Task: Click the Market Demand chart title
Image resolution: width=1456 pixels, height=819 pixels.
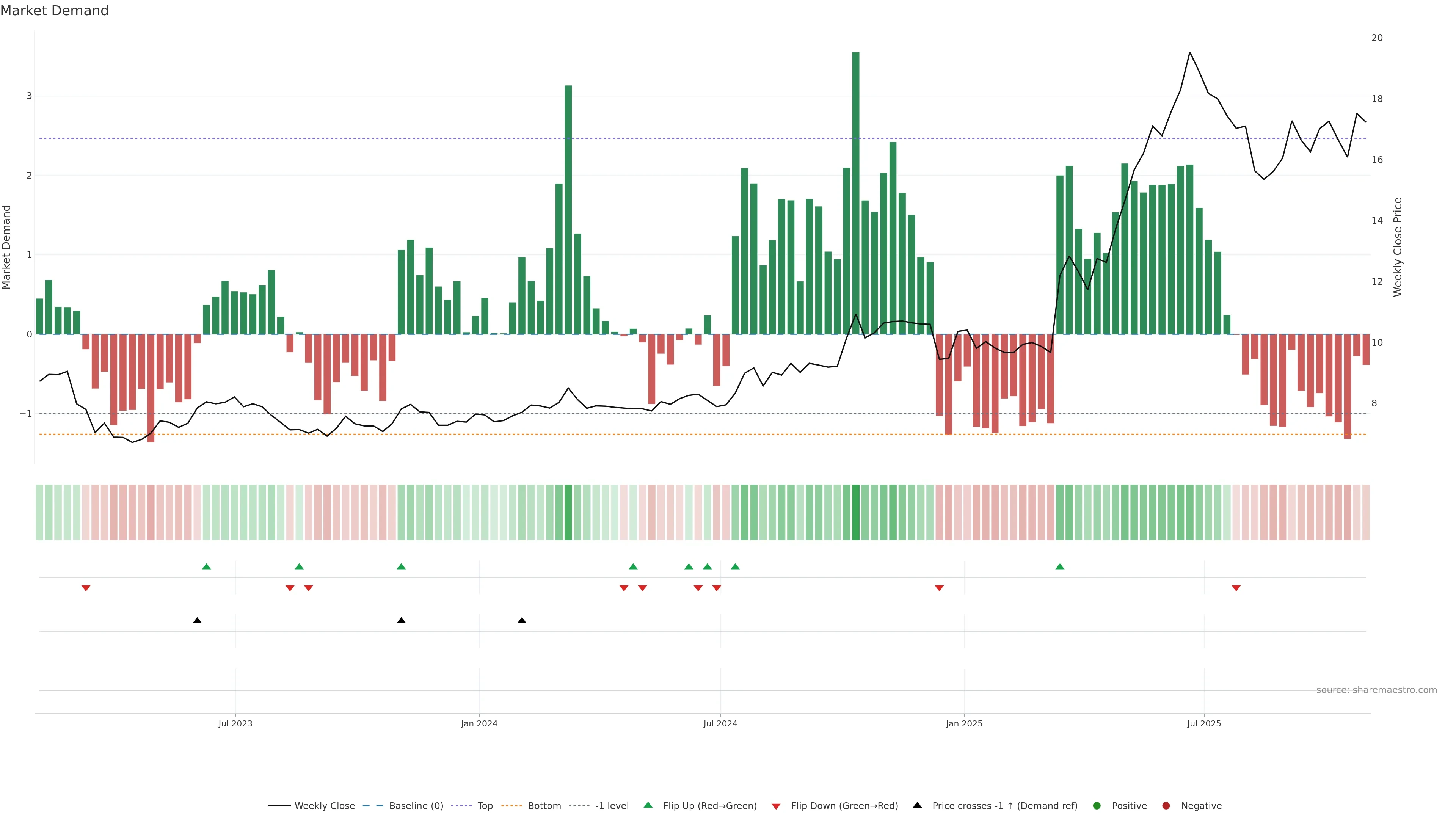Action: coord(54,11)
